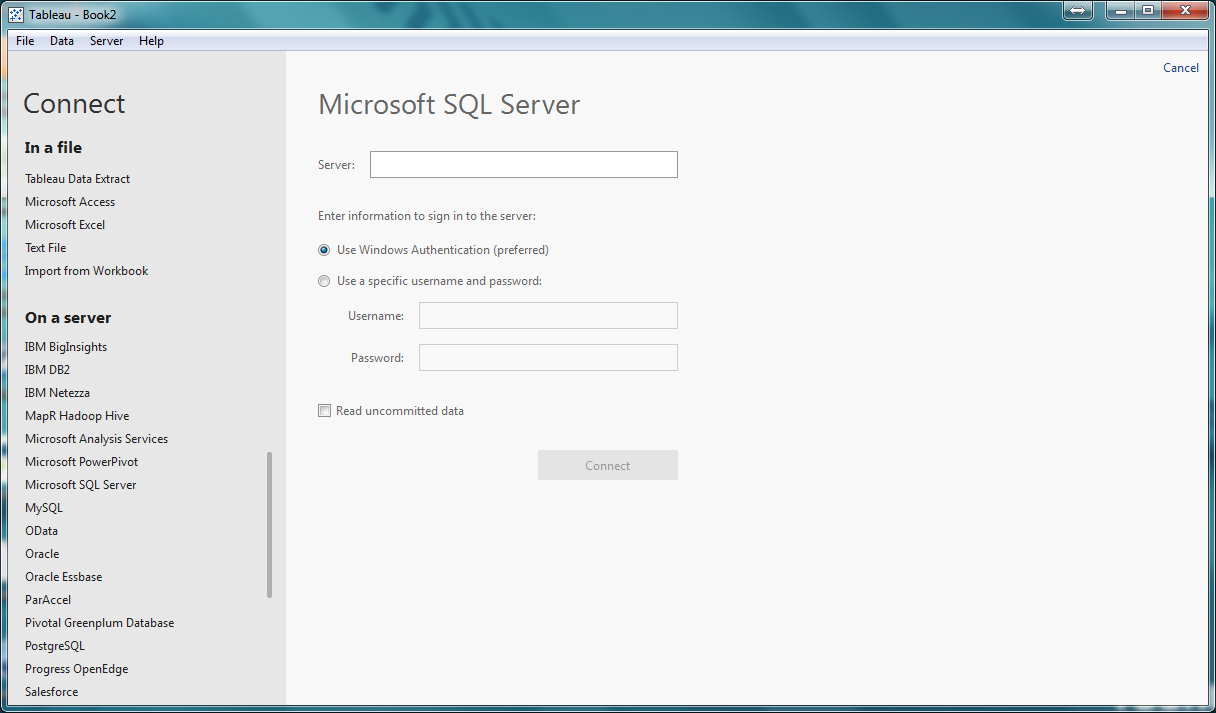Choose Tableau Data Extract connection
Image resolution: width=1216 pixels, height=713 pixels.
click(x=78, y=179)
